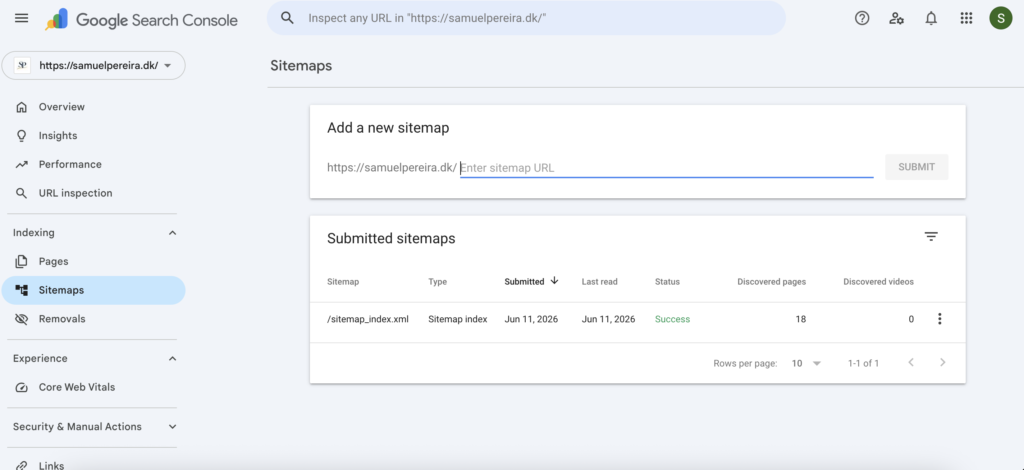Click the Discovered videos column header
This screenshot has height=470, width=1024.
pos(878,281)
